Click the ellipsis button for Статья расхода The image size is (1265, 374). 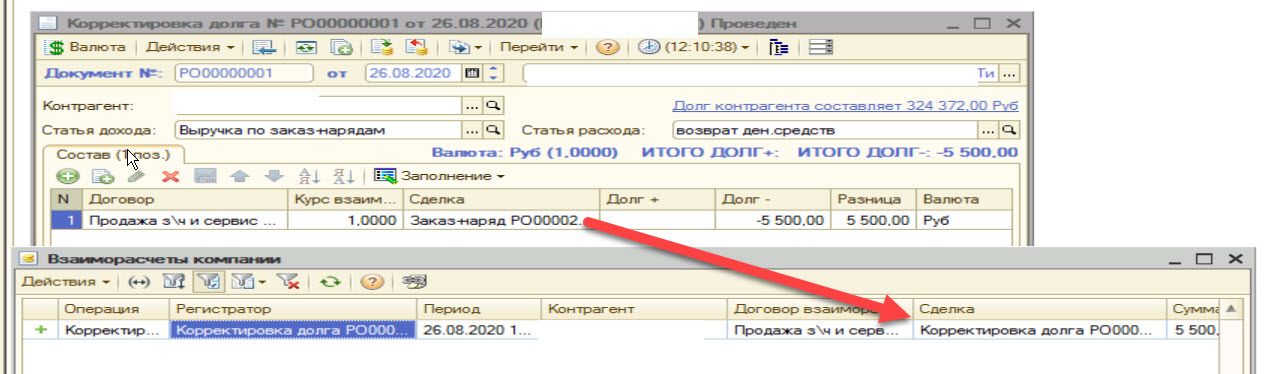pyautogui.click(x=989, y=130)
